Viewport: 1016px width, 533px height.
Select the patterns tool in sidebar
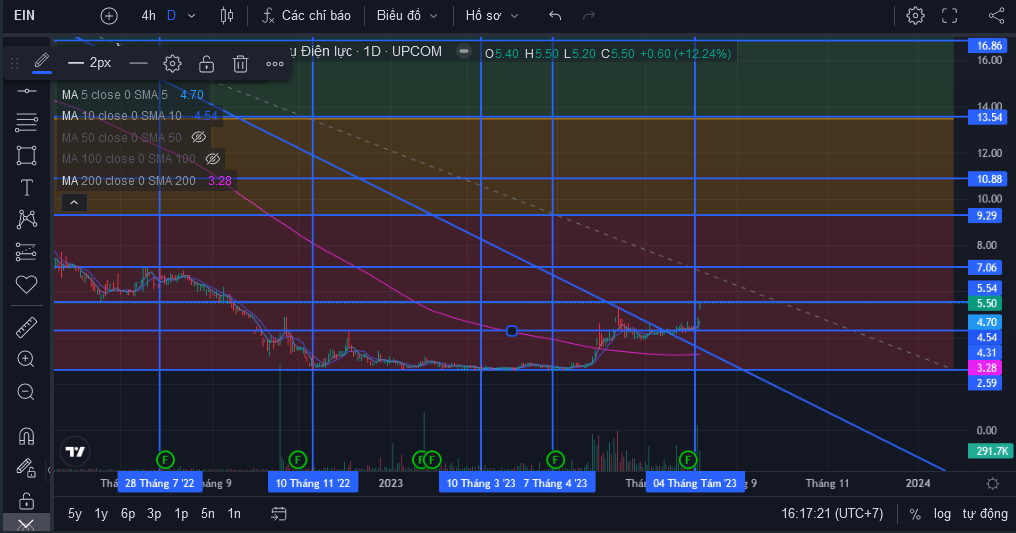pos(27,220)
